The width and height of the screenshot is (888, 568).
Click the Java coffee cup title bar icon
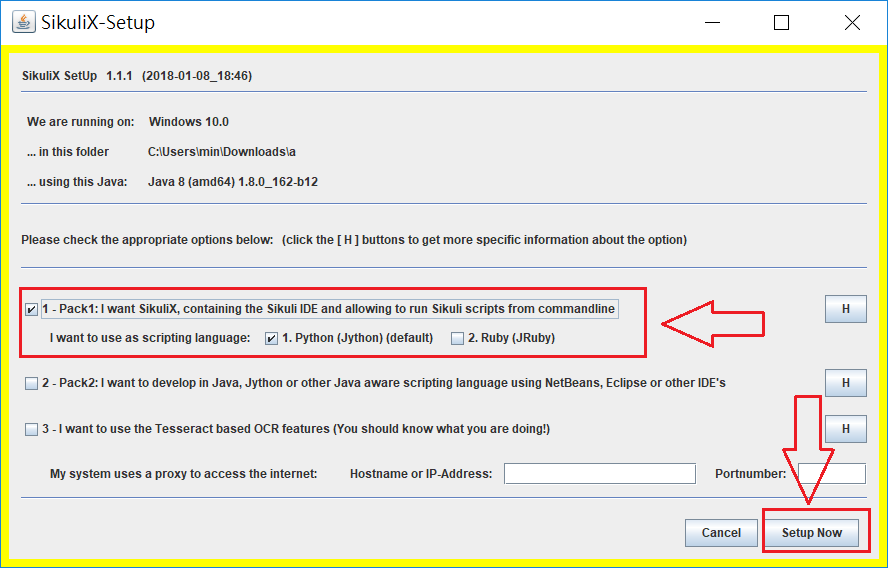(24, 22)
